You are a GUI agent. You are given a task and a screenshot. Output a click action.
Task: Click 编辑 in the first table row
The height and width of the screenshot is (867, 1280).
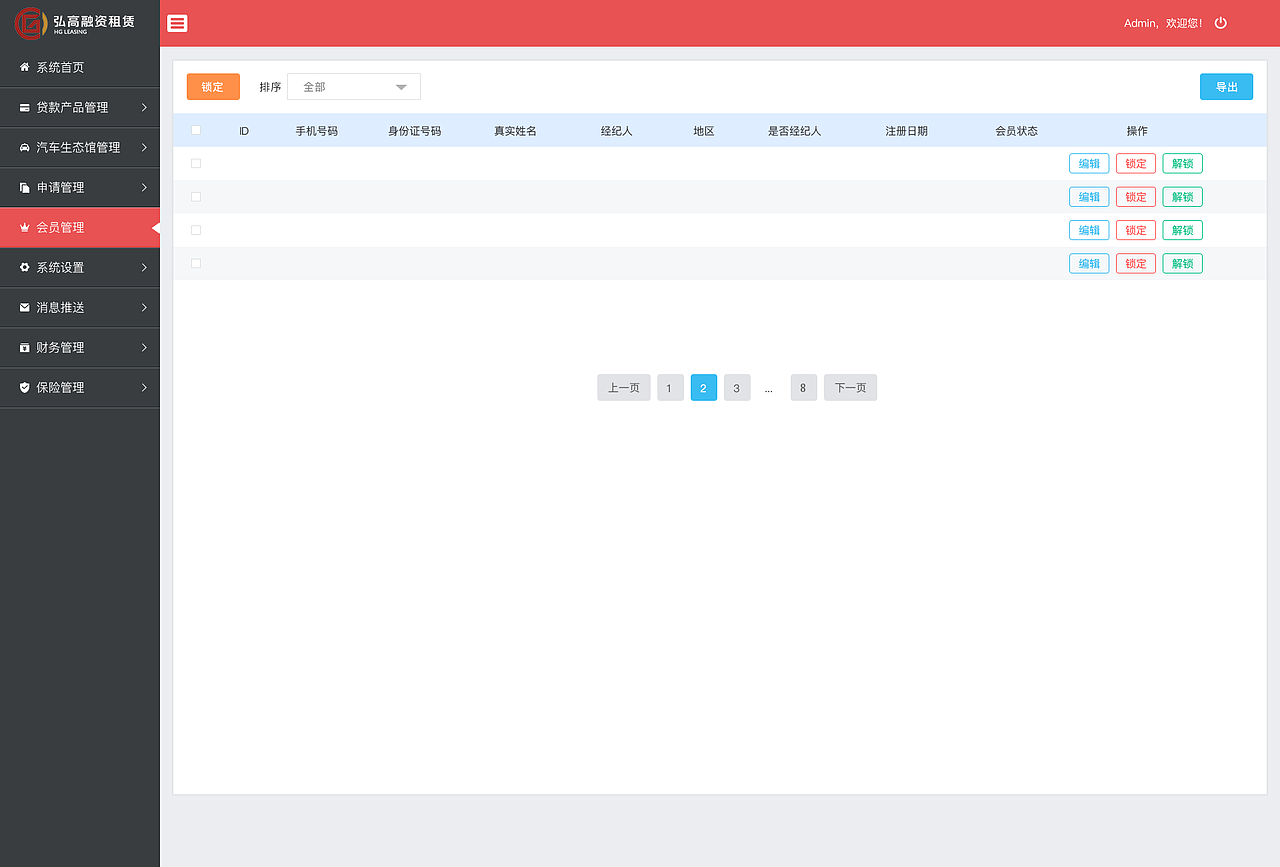point(1089,163)
